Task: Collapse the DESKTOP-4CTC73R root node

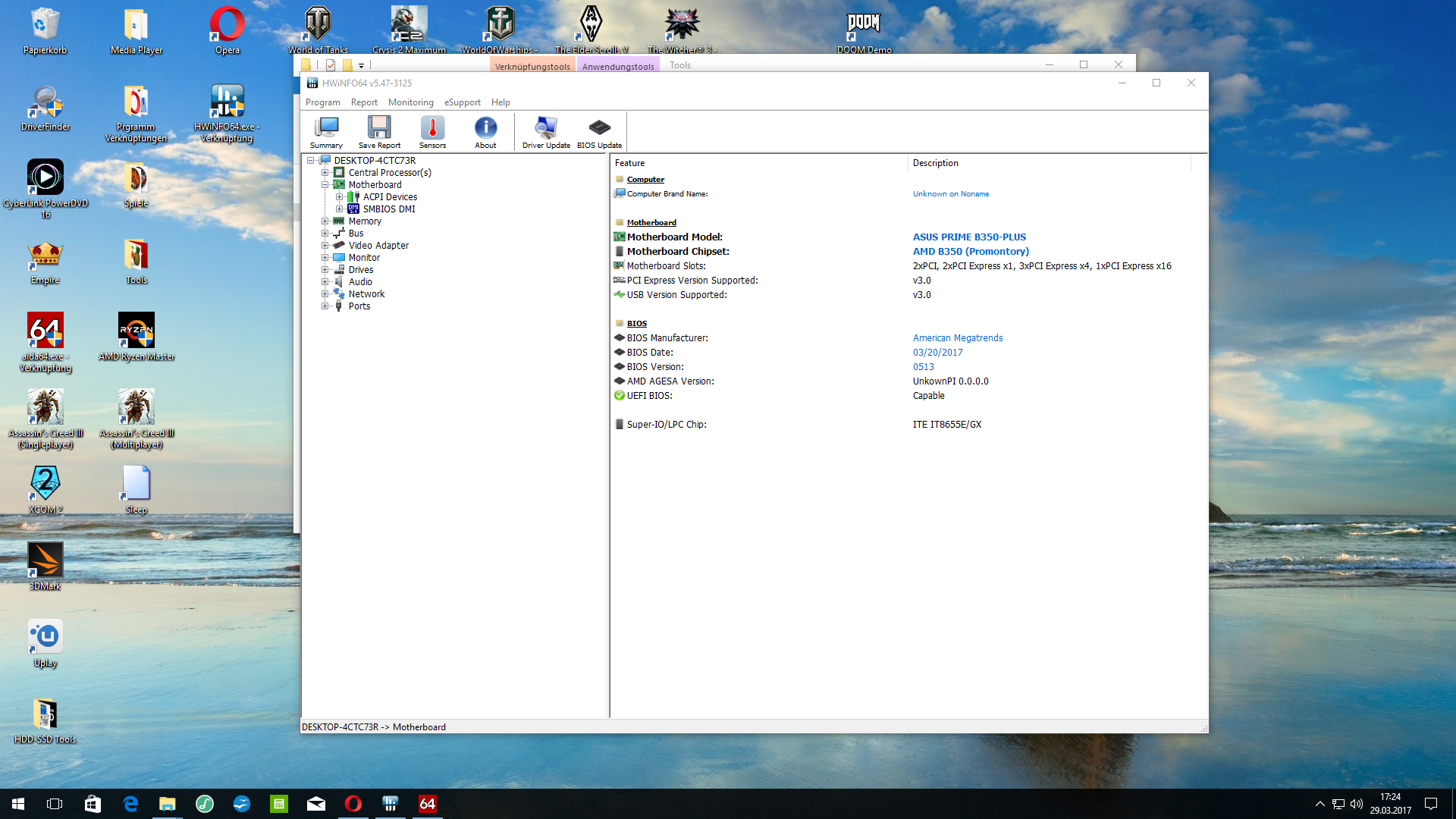Action: pyautogui.click(x=310, y=161)
